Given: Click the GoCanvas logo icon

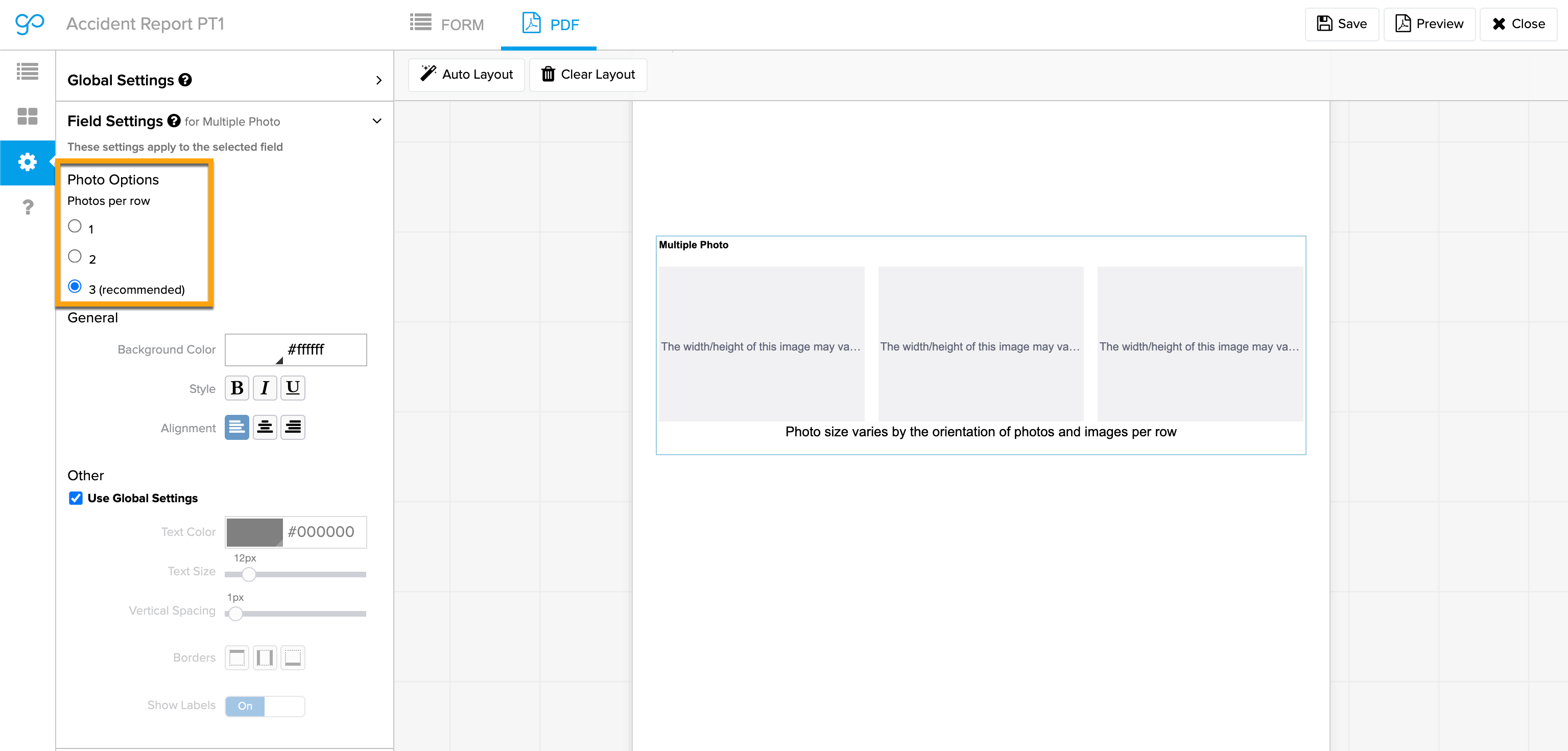Looking at the screenshot, I should 29,24.
